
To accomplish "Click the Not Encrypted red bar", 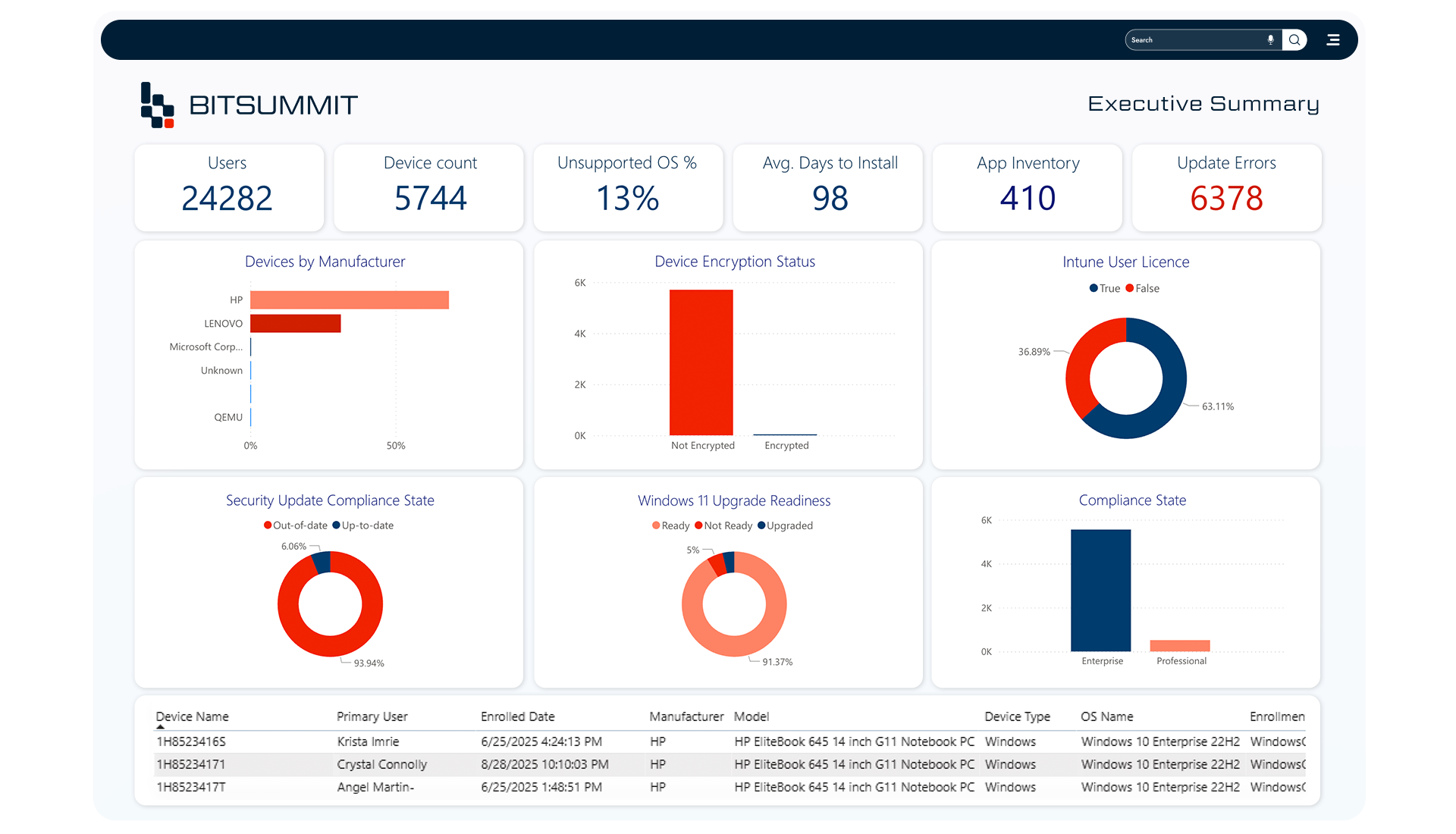I will [x=701, y=362].
